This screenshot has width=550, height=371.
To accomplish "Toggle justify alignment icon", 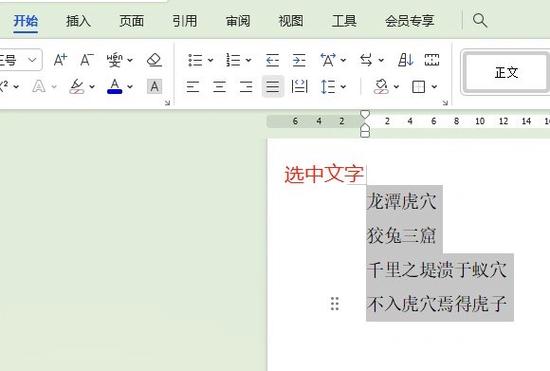I will (x=273, y=86).
